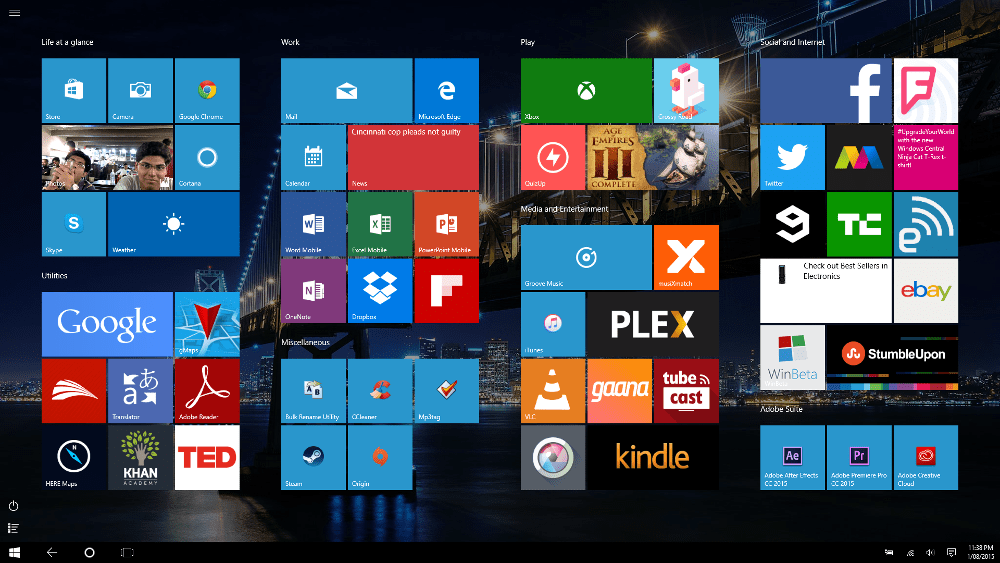Open the OneNote tile
This screenshot has width=1000, height=563.
[x=313, y=291]
